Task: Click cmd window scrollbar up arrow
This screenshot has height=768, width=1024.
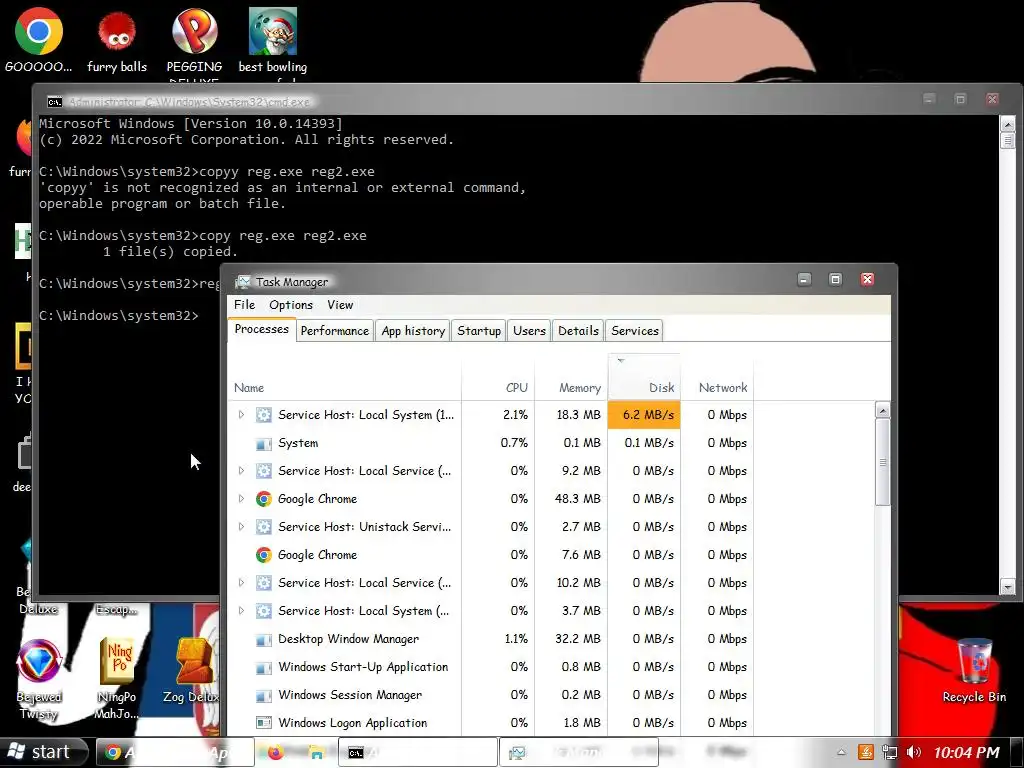Action: pyautogui.click(x=1008, y=123)
